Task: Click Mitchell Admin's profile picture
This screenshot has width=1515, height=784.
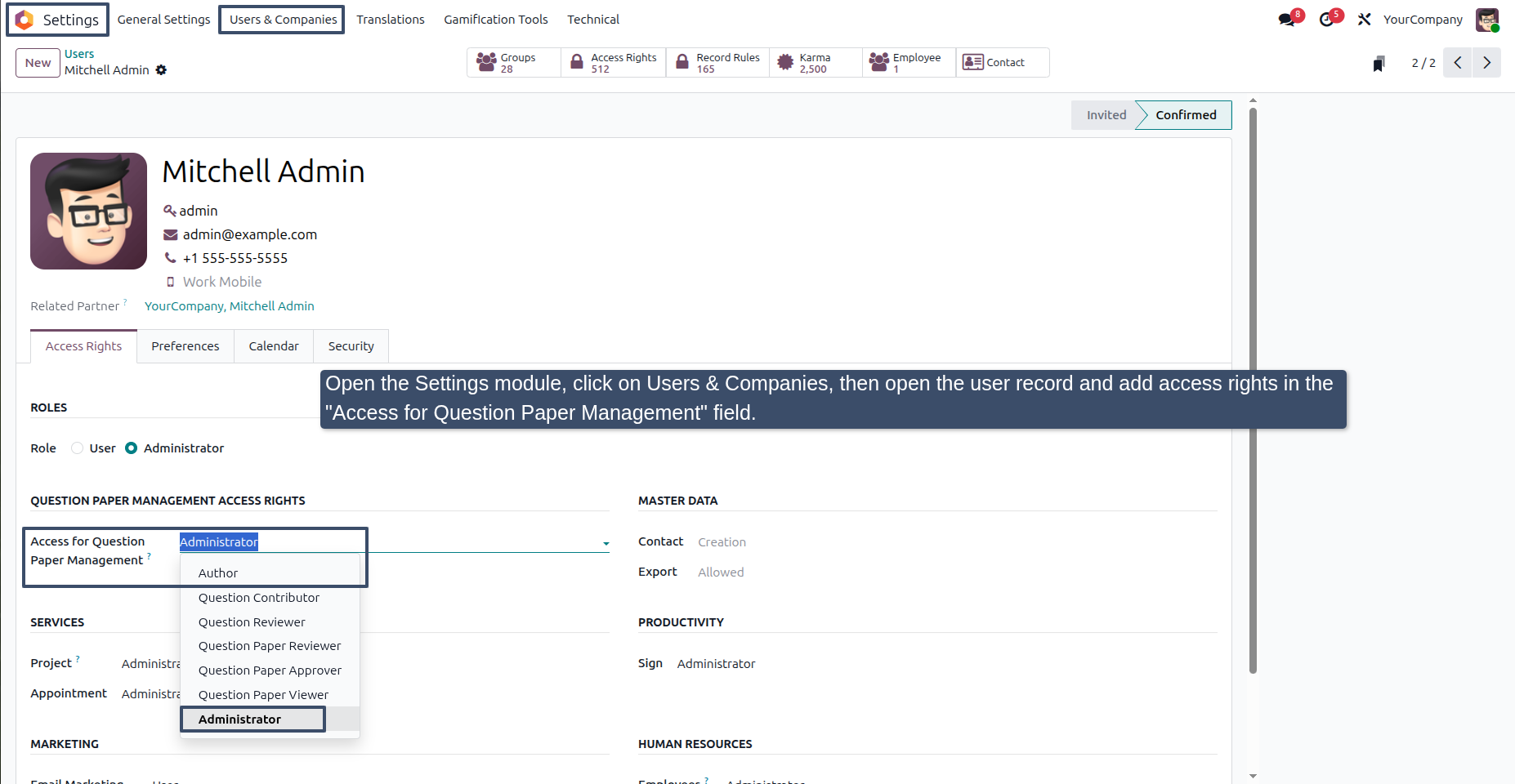Action: click(x=88, y=212)
